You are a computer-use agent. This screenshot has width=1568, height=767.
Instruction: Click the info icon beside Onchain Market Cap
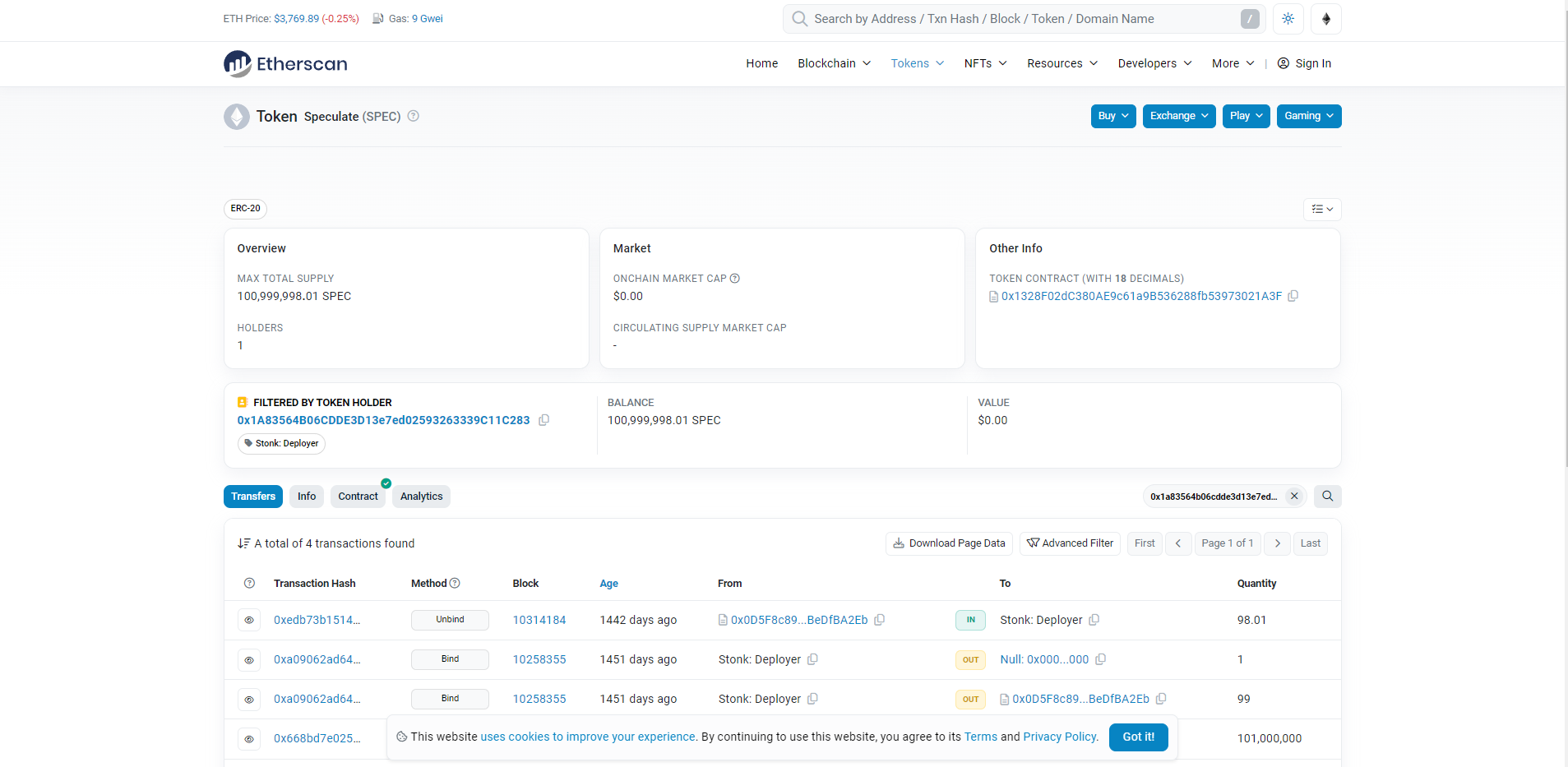pos(735,279)
